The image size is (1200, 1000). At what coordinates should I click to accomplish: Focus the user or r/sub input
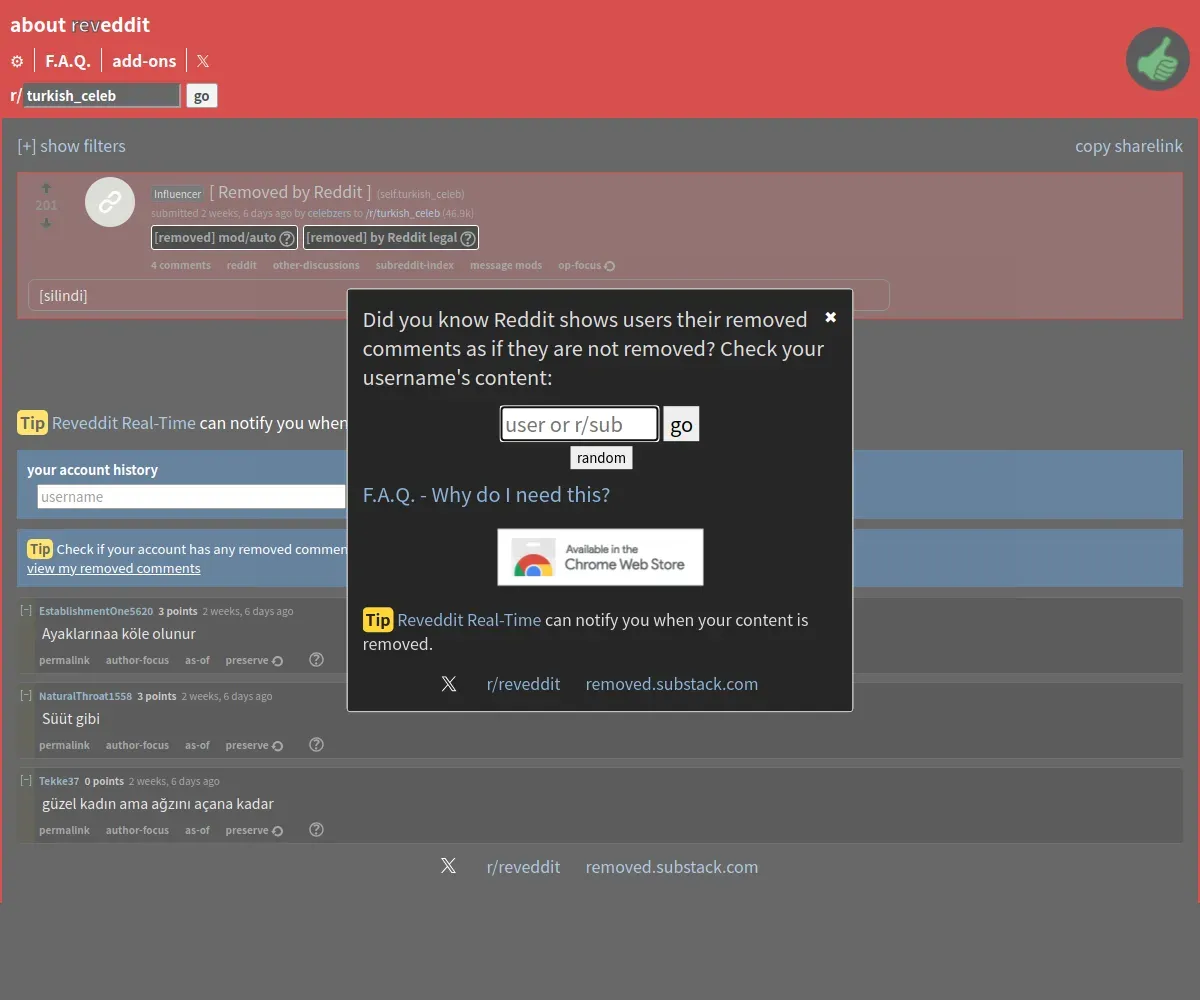[x=579, y=424]
